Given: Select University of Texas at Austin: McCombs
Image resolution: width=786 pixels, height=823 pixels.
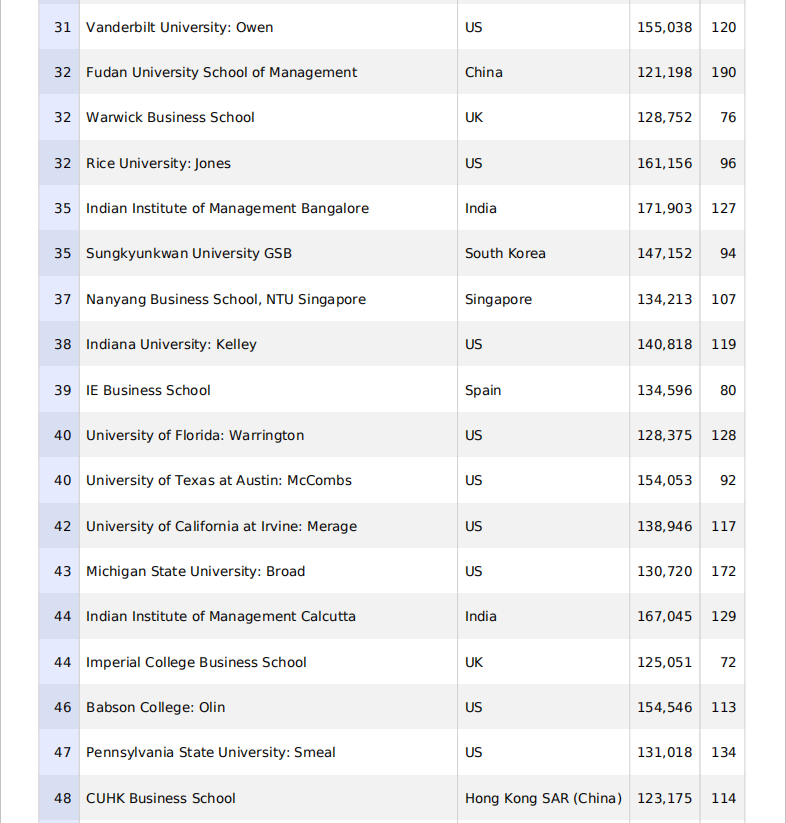Looking at the screenshot, I should [219, 480].
